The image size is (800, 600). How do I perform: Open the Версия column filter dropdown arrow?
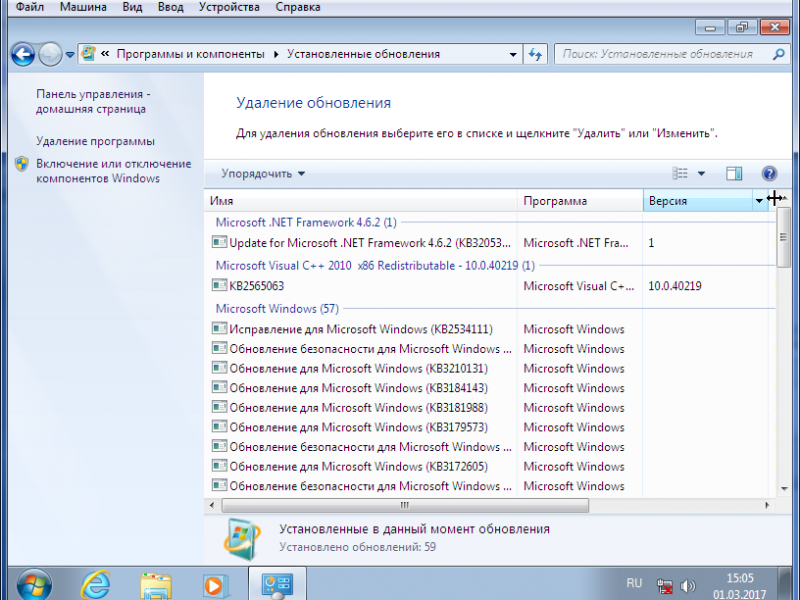click(x=759, y=201)
